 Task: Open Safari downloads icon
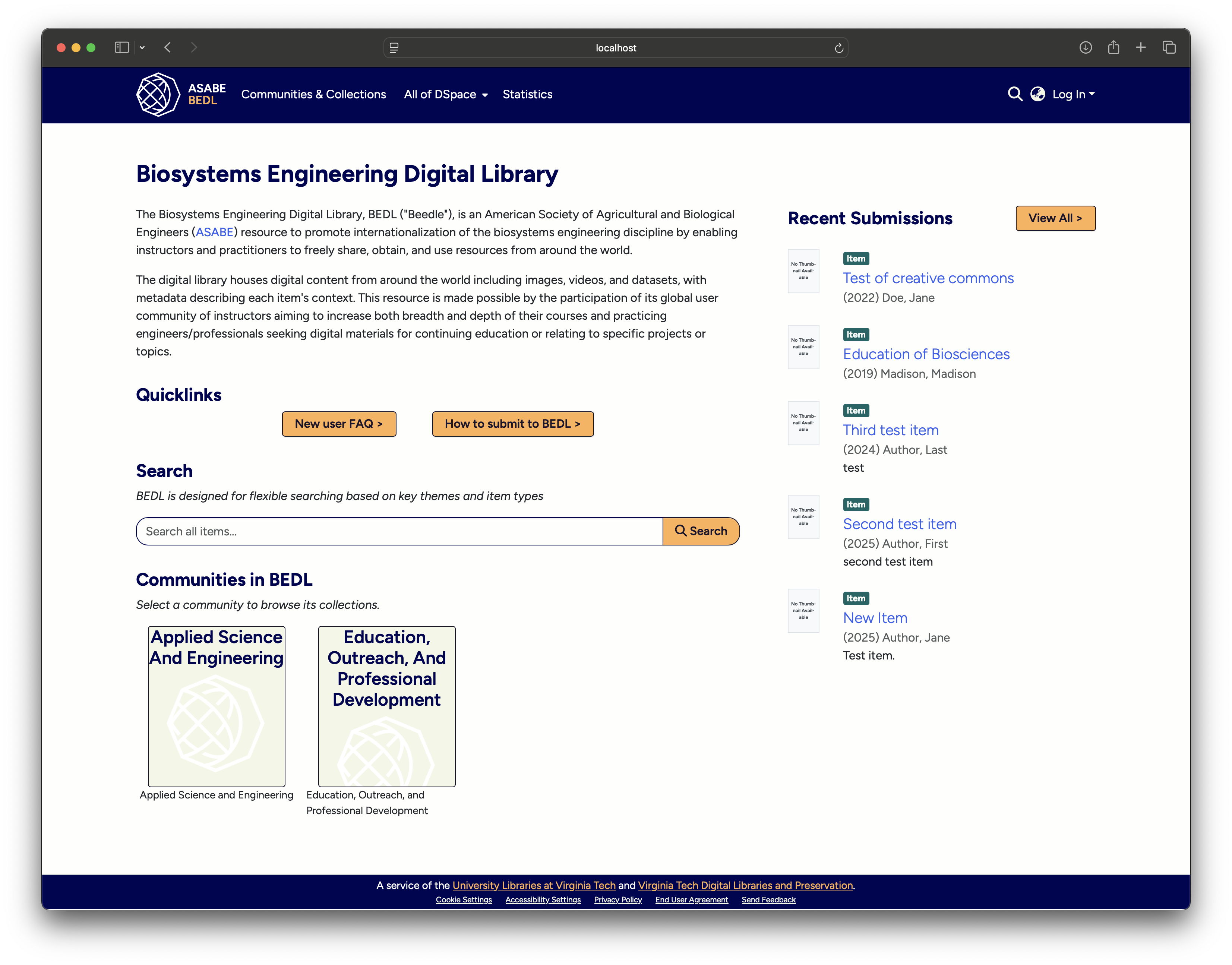pos(1085,47)
